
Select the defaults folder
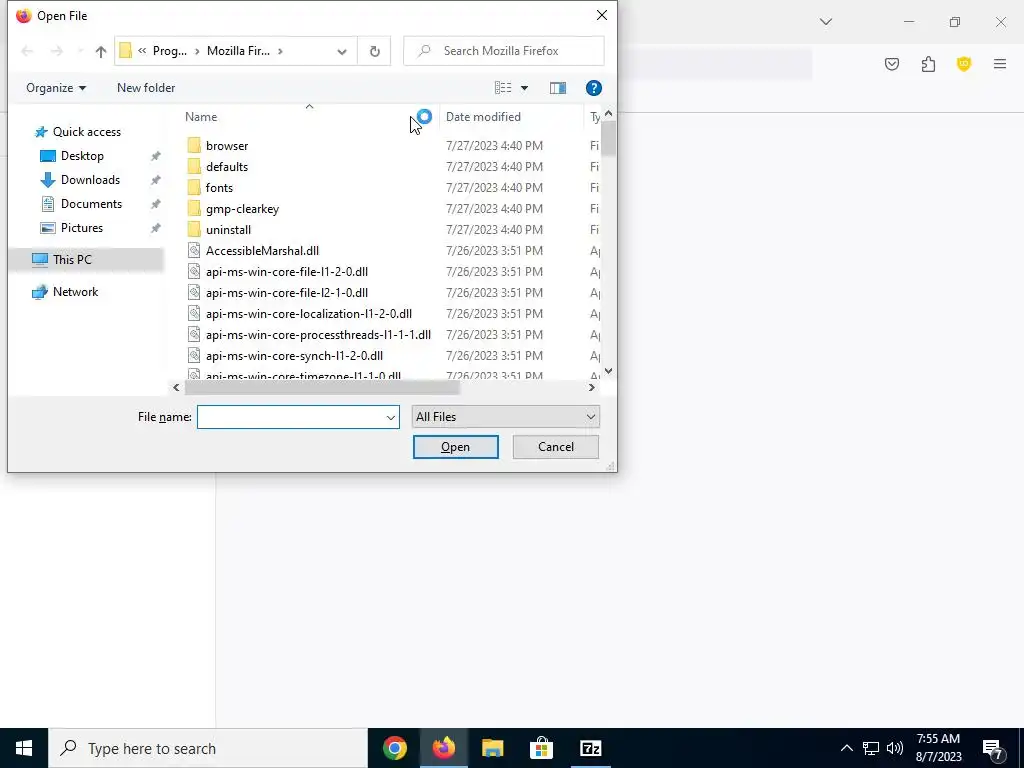(227, 167)
